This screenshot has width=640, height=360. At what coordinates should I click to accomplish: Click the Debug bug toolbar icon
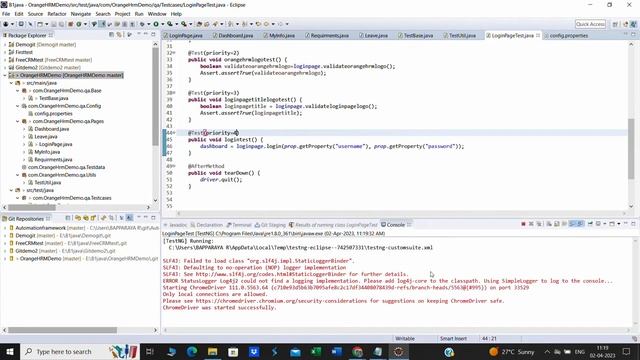pyautogui.click(x=141, y=24)
